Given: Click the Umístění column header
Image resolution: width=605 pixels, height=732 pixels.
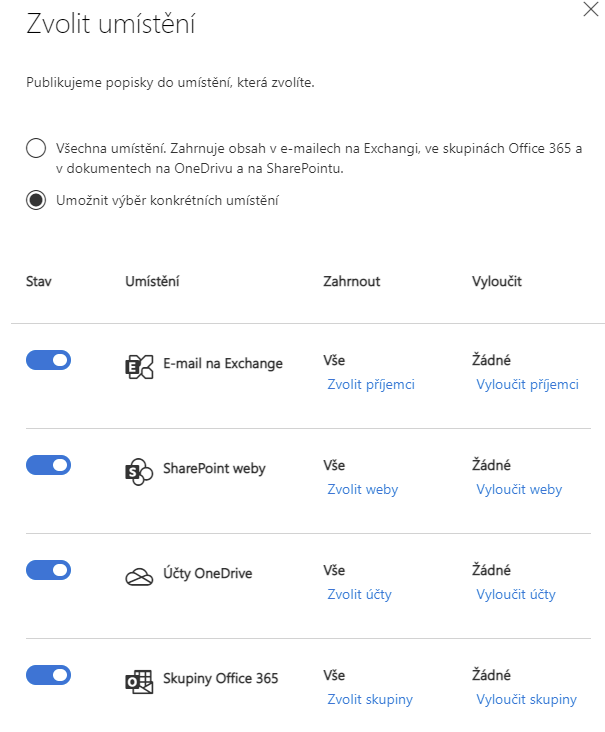Looking at the screenshot, I should tap(152, 282).
